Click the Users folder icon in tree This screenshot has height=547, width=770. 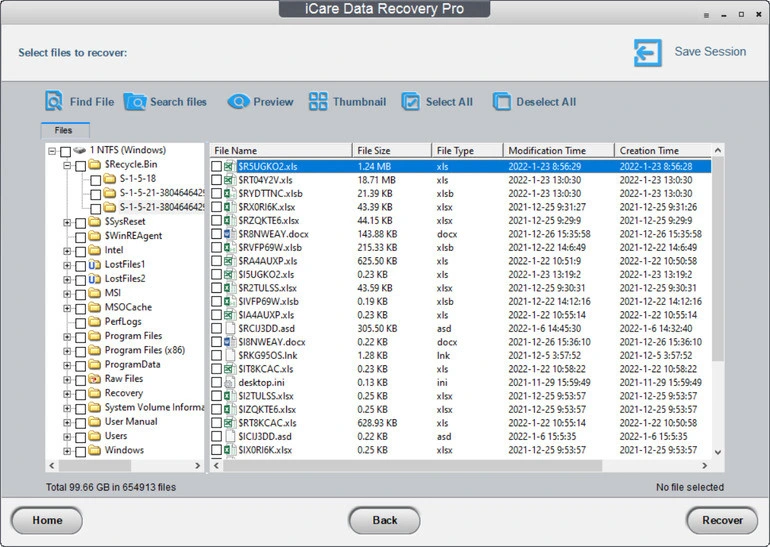94,436
